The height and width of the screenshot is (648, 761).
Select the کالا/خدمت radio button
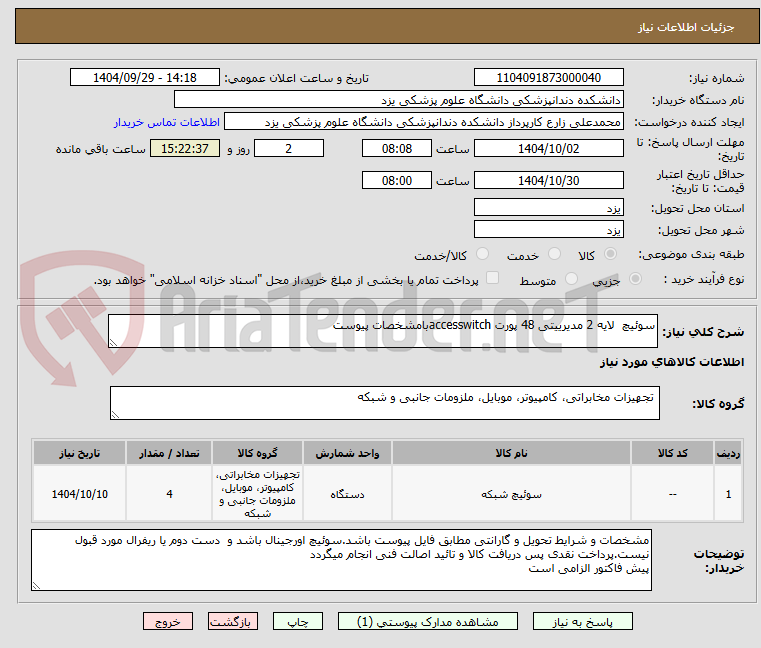(x=482, y=254)
